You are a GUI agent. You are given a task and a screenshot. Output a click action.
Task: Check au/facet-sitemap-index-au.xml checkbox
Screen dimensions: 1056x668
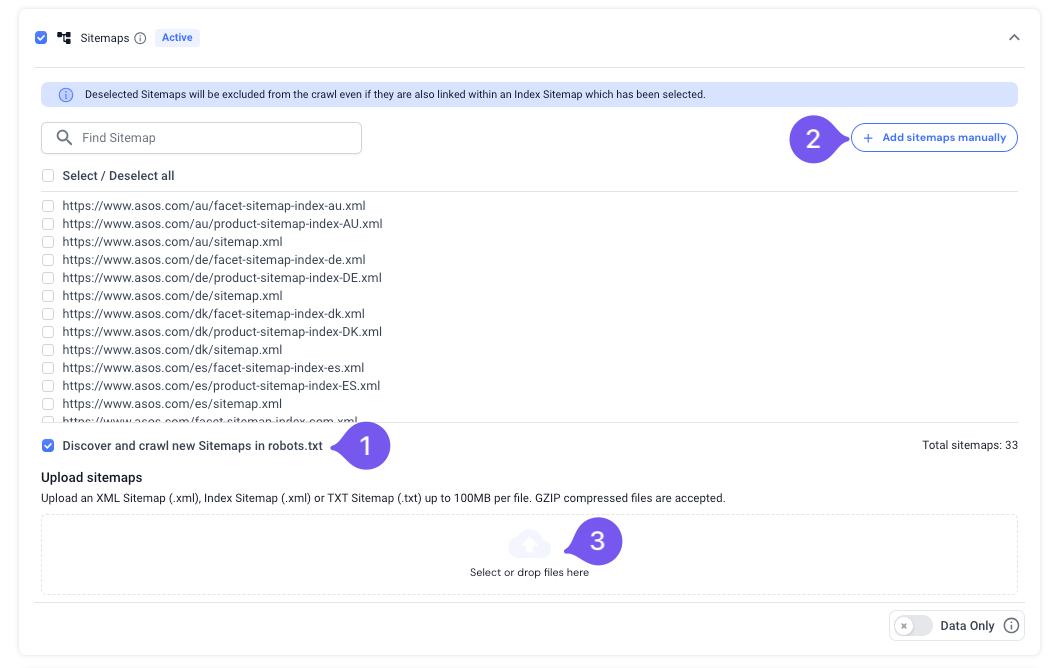(48, 206)
